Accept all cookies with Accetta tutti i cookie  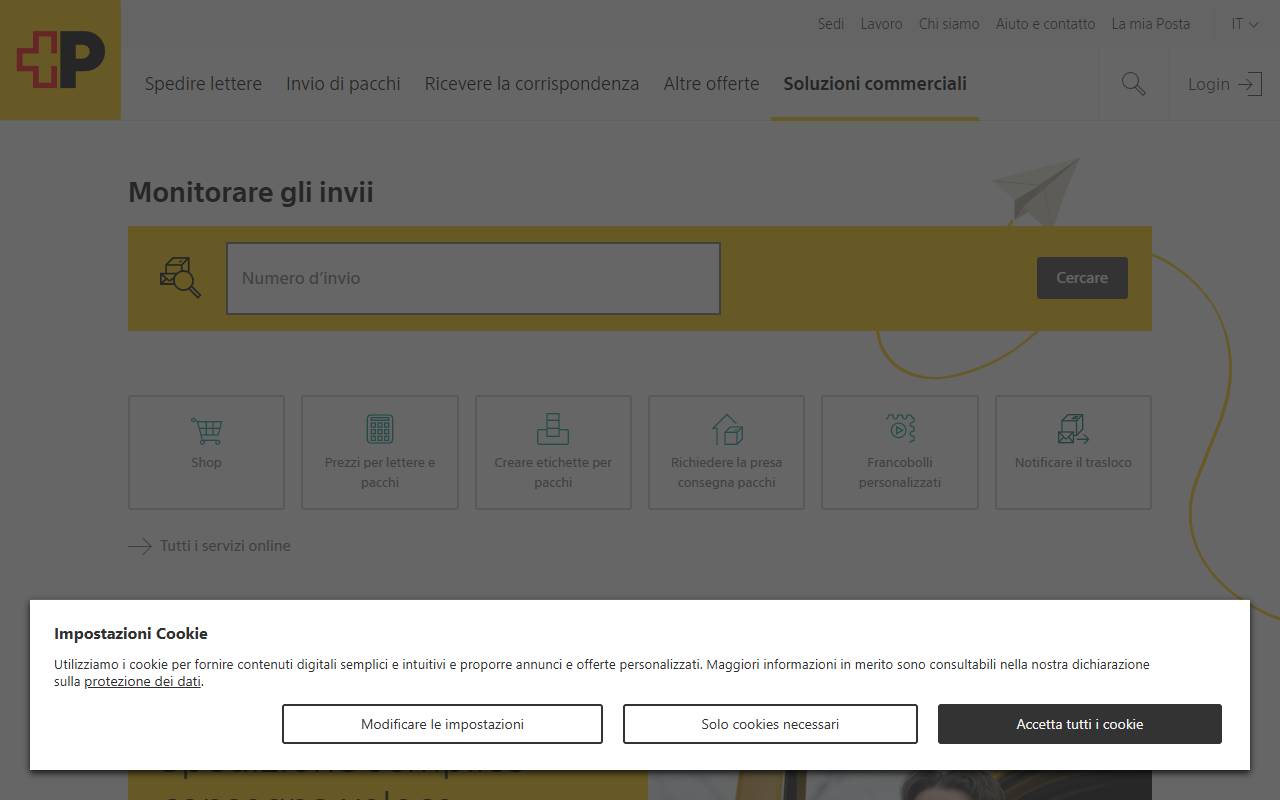(1080, 724)
